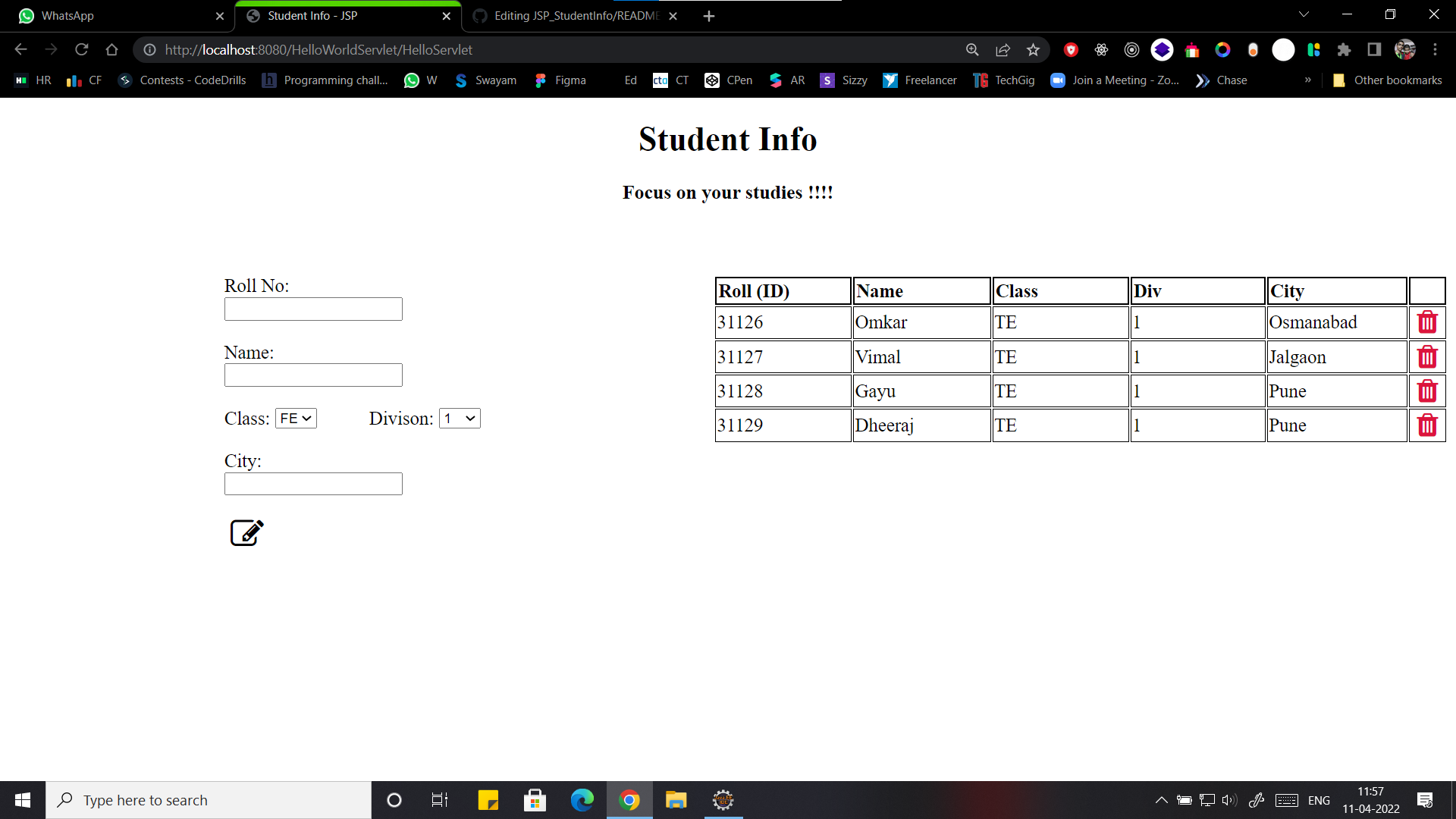This screenshot has width=1456, height=819.
Task: Expand the hidden bookmarks overflow chevron
Action: pos(1307,80)
